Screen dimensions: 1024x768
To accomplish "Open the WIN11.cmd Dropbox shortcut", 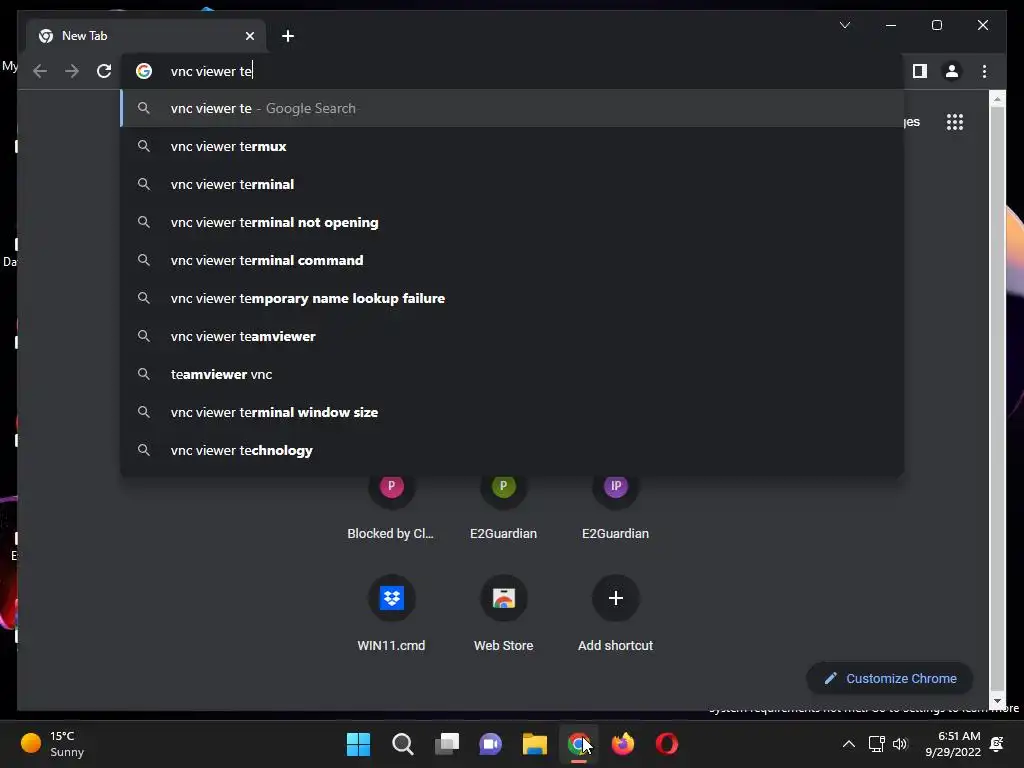I will pyautogui.click(x=391, y=614).
